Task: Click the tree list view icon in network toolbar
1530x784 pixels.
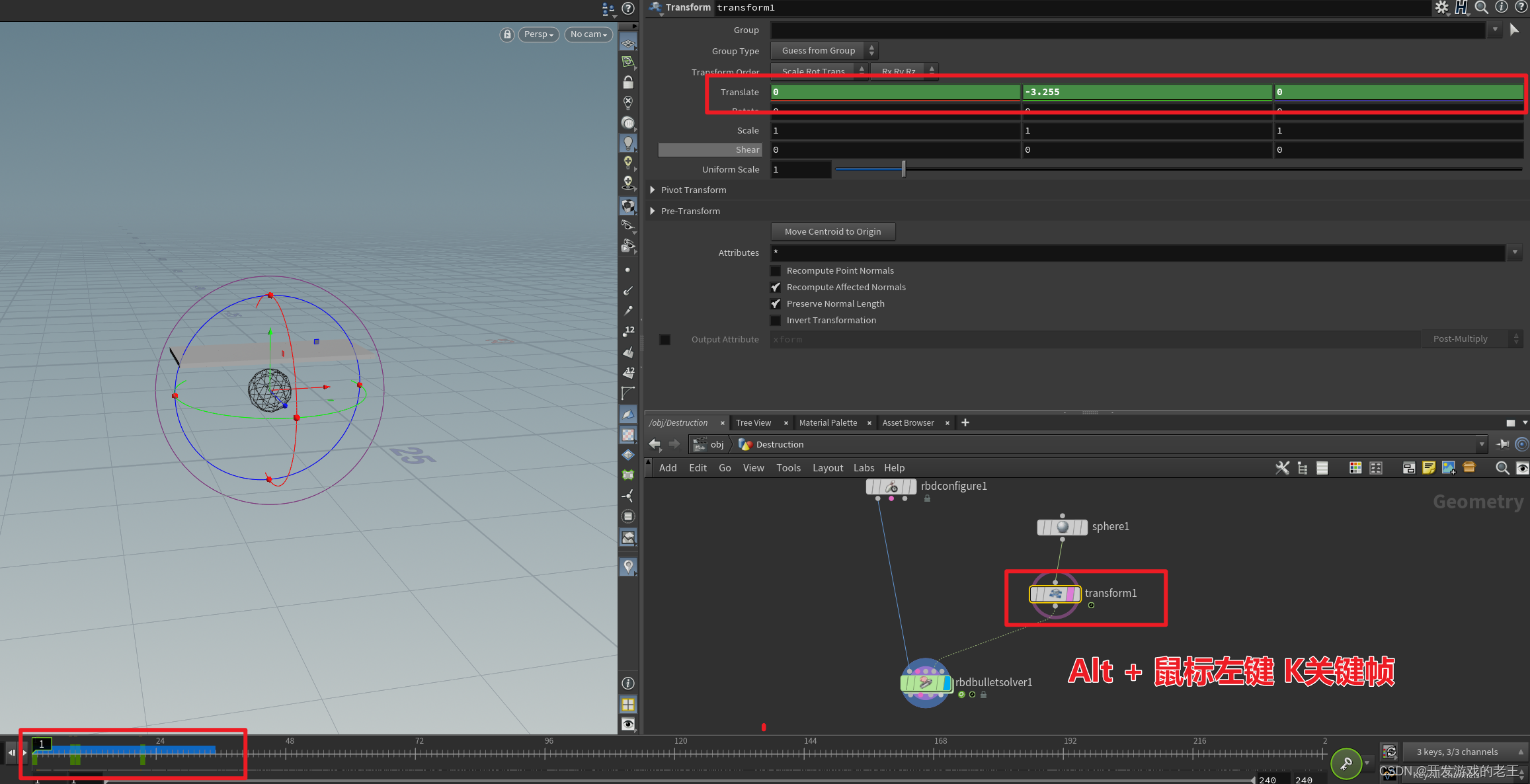Action: click(1303, 468)
